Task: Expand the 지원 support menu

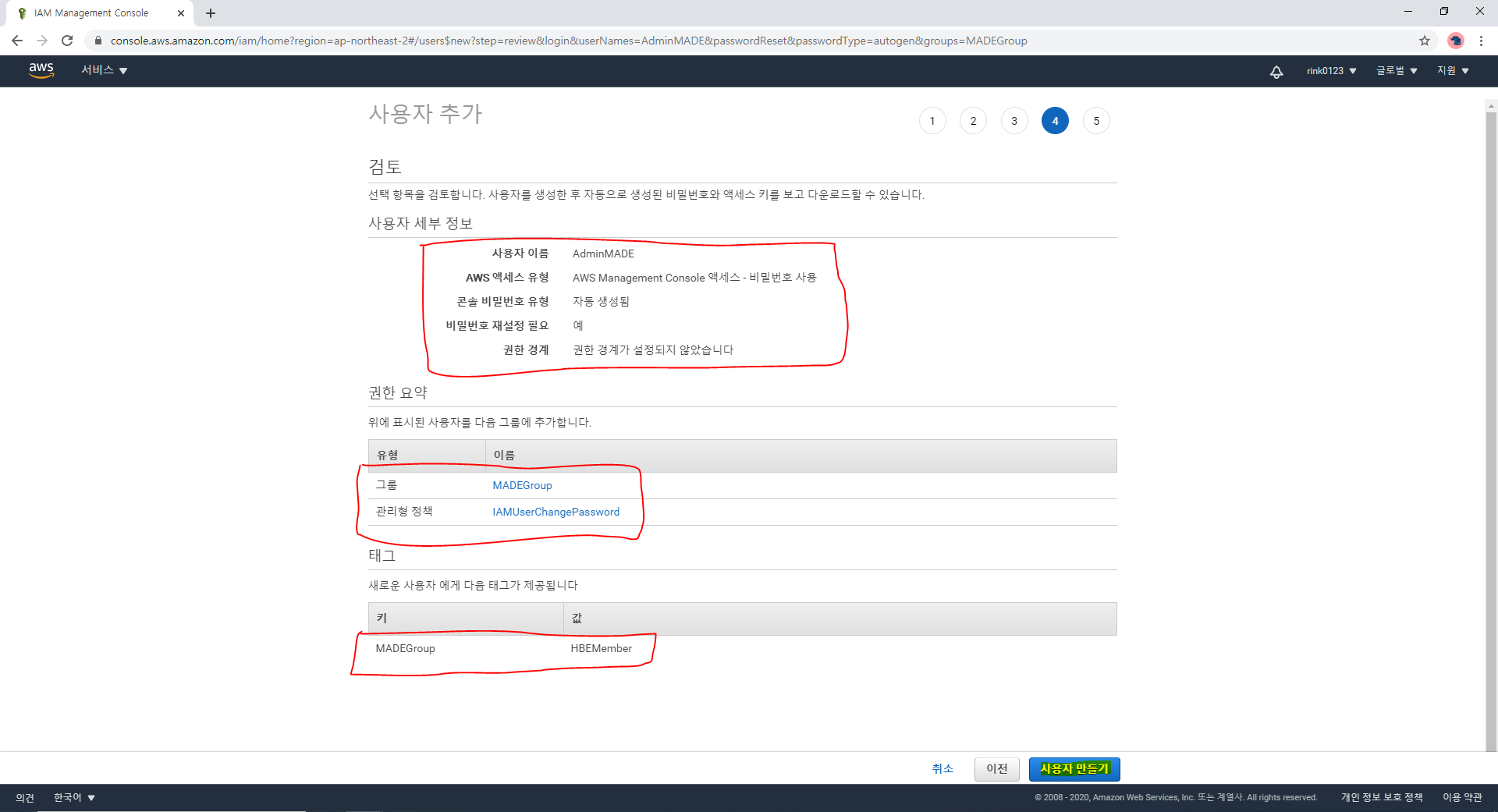Action: 1453,71
